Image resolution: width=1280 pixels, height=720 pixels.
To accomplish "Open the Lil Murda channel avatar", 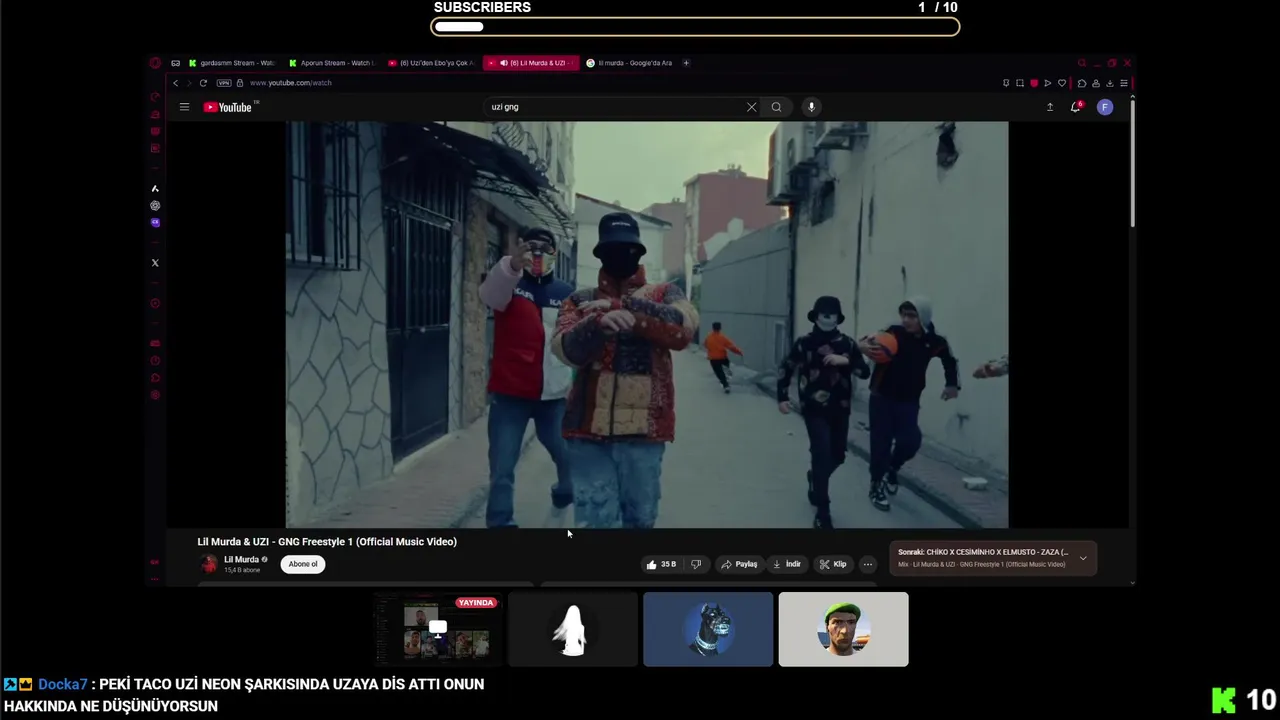I will pyautogui.click(x=209, y=564).
